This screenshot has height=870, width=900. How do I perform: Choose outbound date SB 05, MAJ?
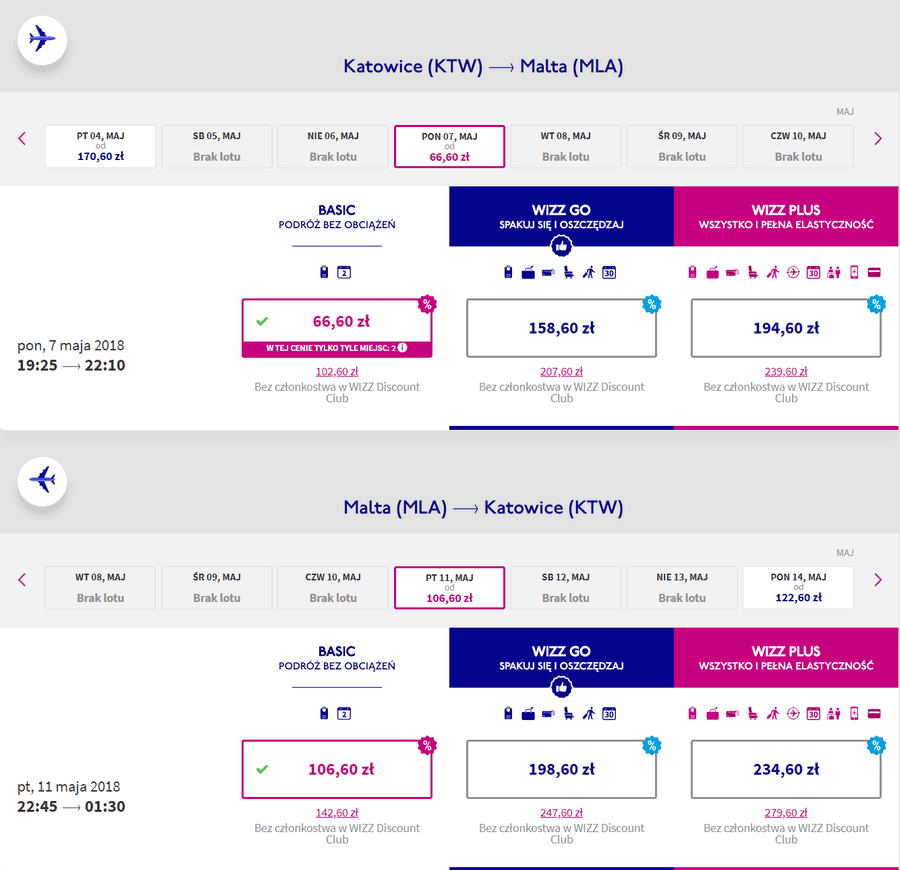coord(217,146)
